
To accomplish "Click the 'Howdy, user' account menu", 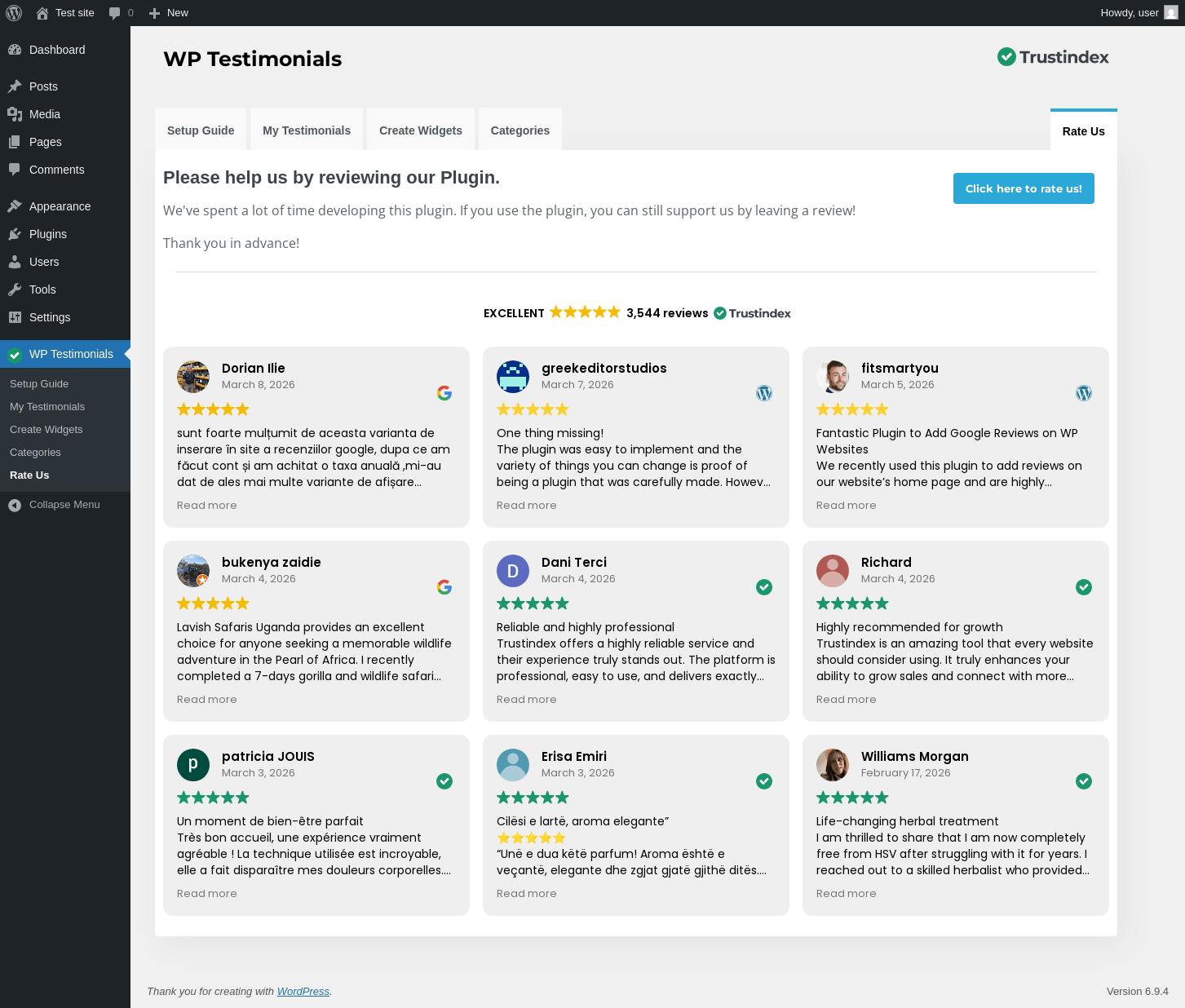I will [x=1139, y=13].
